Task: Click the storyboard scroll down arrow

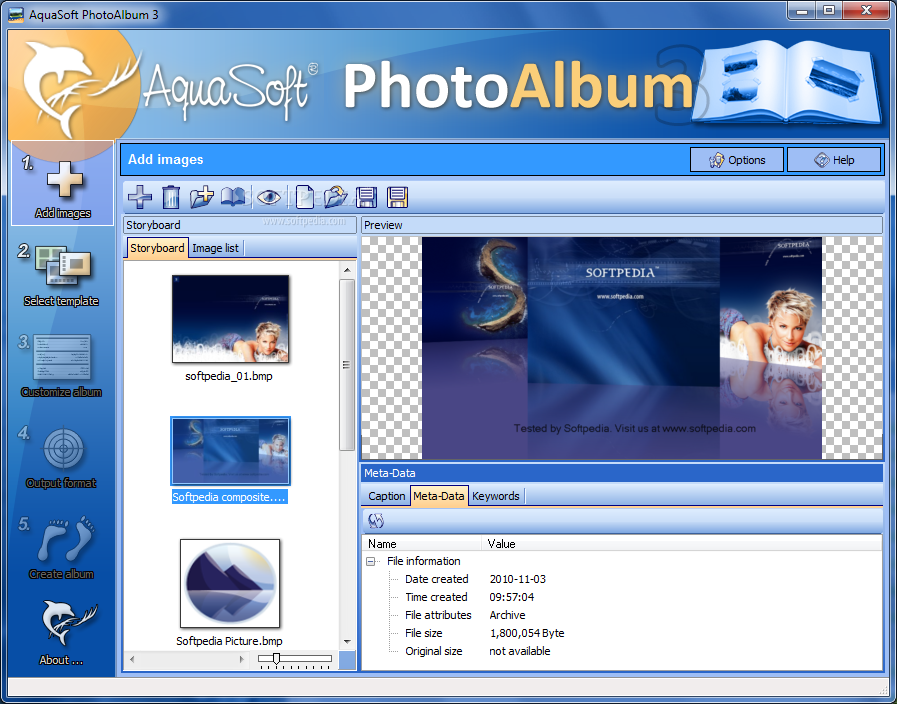Action: click(347, 642)
